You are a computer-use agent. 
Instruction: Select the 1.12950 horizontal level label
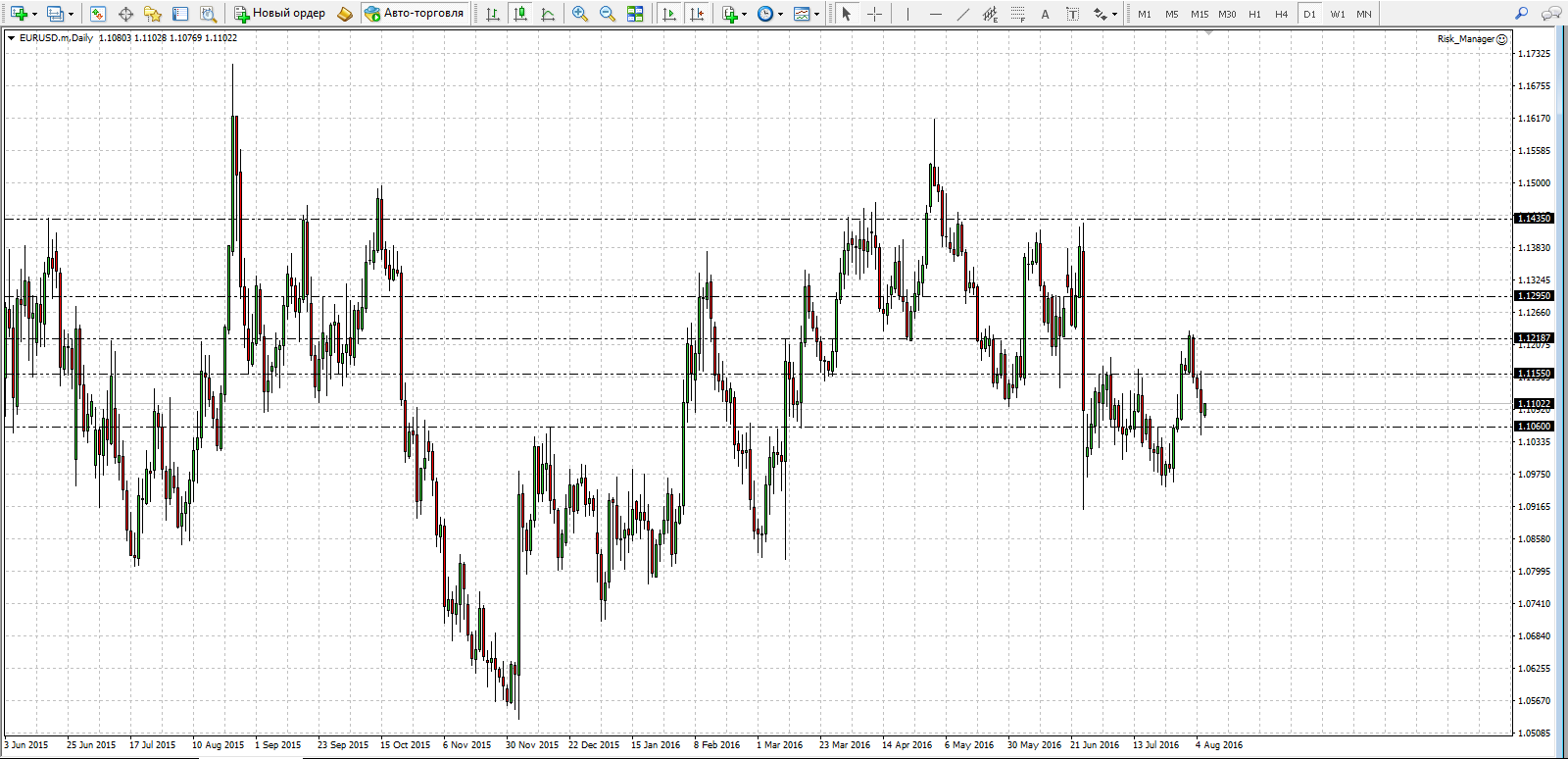click(1535, 296)
